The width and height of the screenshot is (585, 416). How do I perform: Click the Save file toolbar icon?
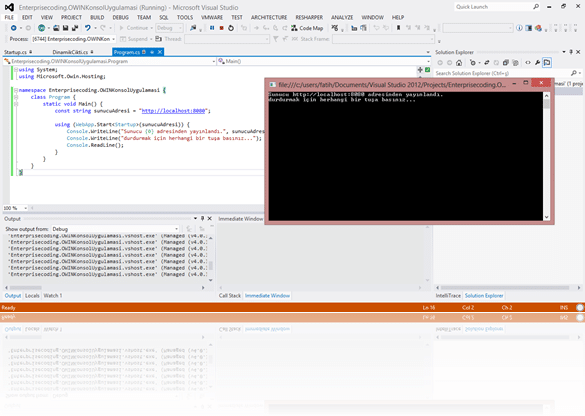(65, 28)
